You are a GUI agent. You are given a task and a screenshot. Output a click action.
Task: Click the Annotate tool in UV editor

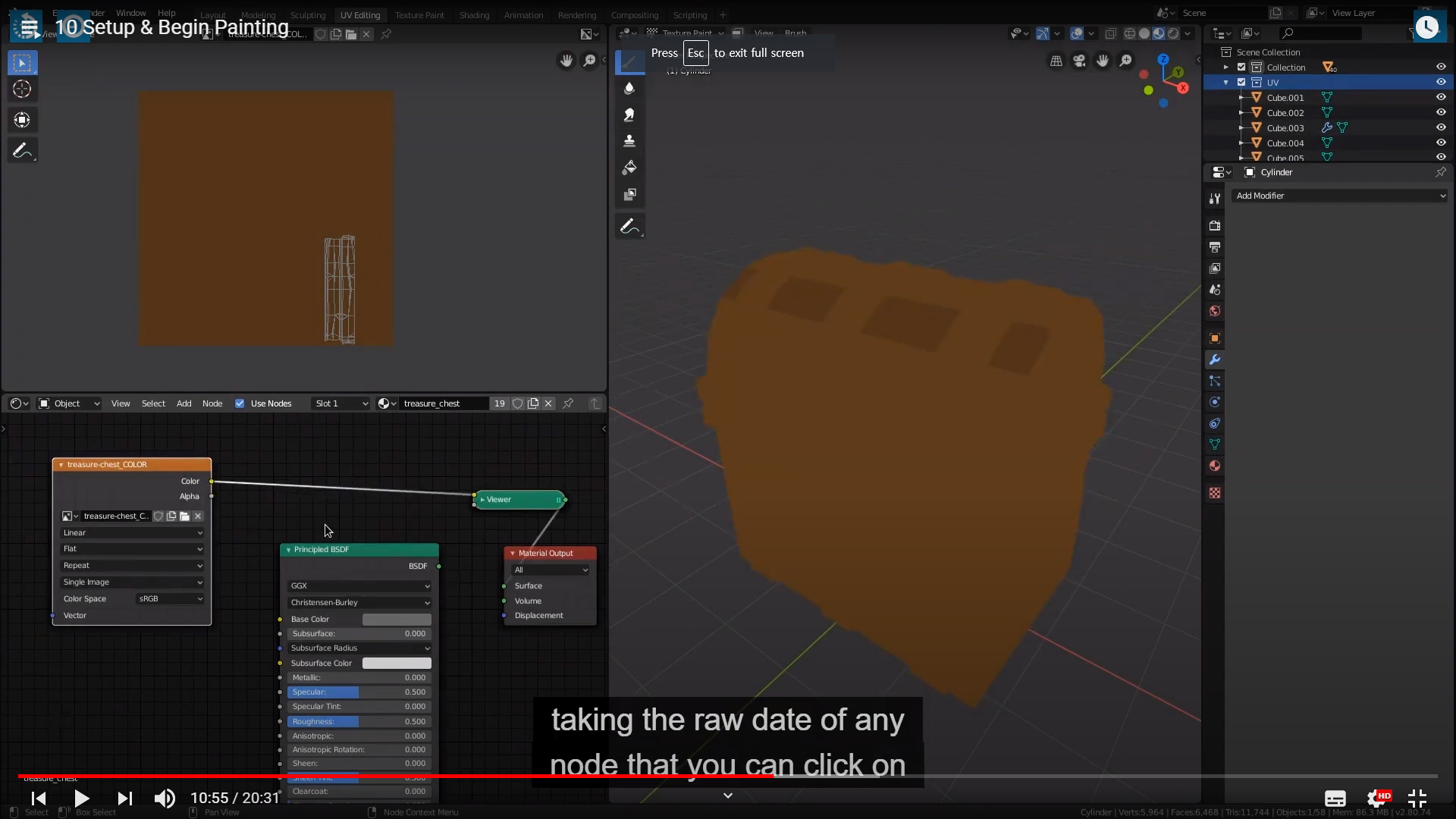coord(22,151)
